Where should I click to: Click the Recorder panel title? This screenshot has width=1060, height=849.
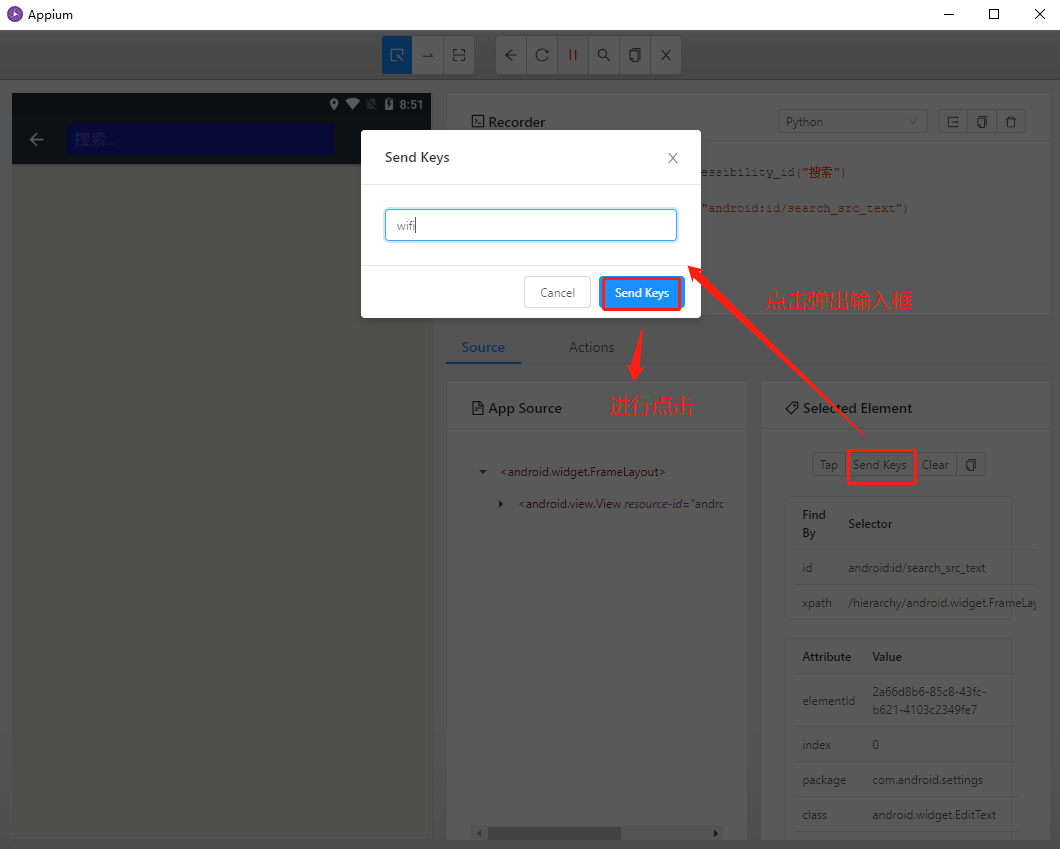516,122
